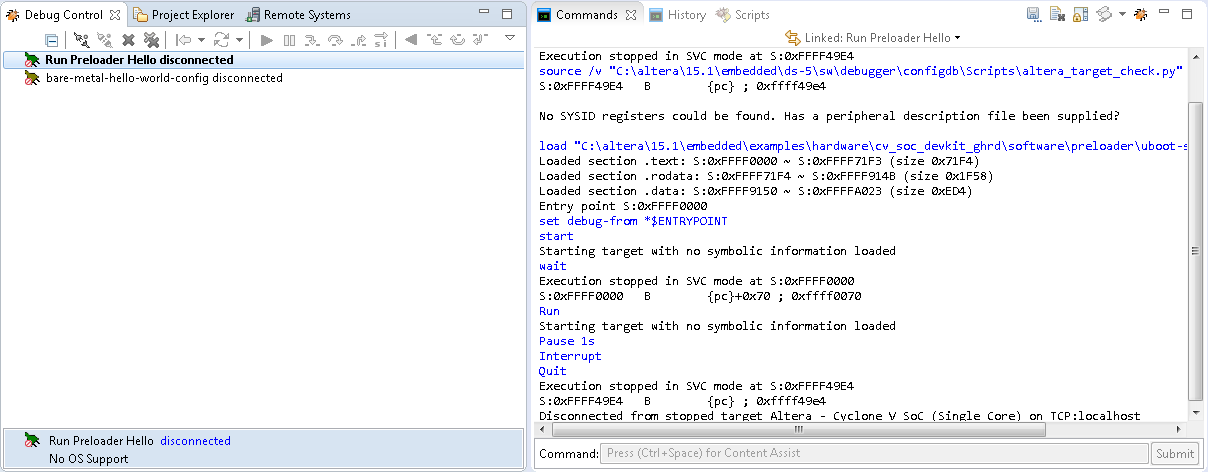1208x472 pixels.
Task: Click the Save console buffer icon
Action: coord(1033,15)
